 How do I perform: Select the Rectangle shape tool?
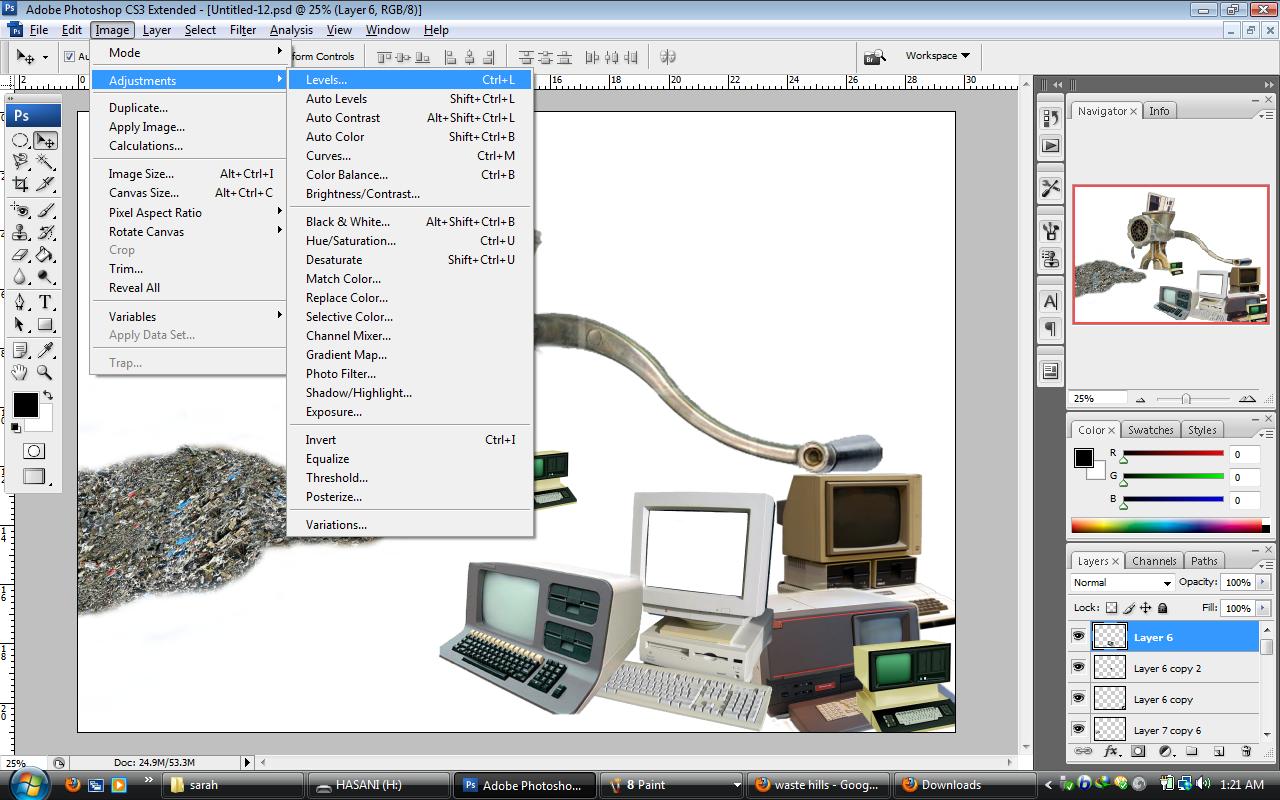45,325
